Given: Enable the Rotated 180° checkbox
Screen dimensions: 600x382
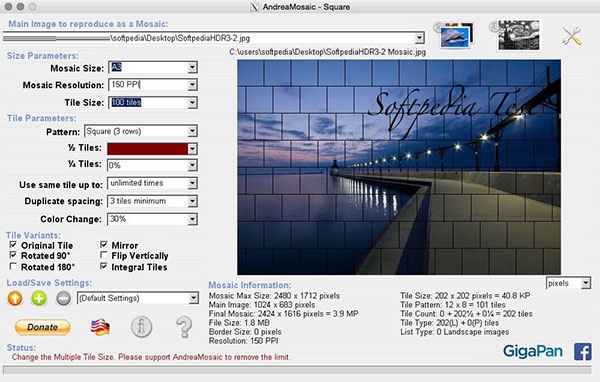Looking at the screenshot, I should pyautogui.click(x=13, y=266).
